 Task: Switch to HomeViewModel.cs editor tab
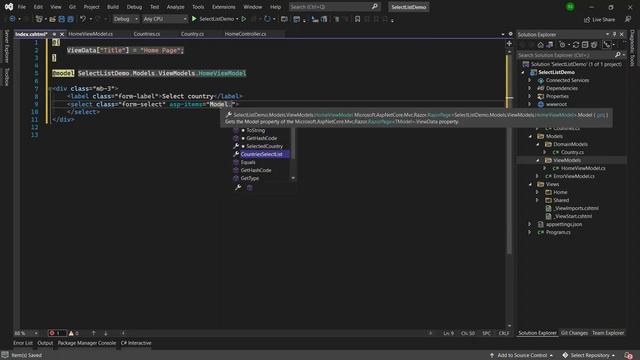click(91, 34)
